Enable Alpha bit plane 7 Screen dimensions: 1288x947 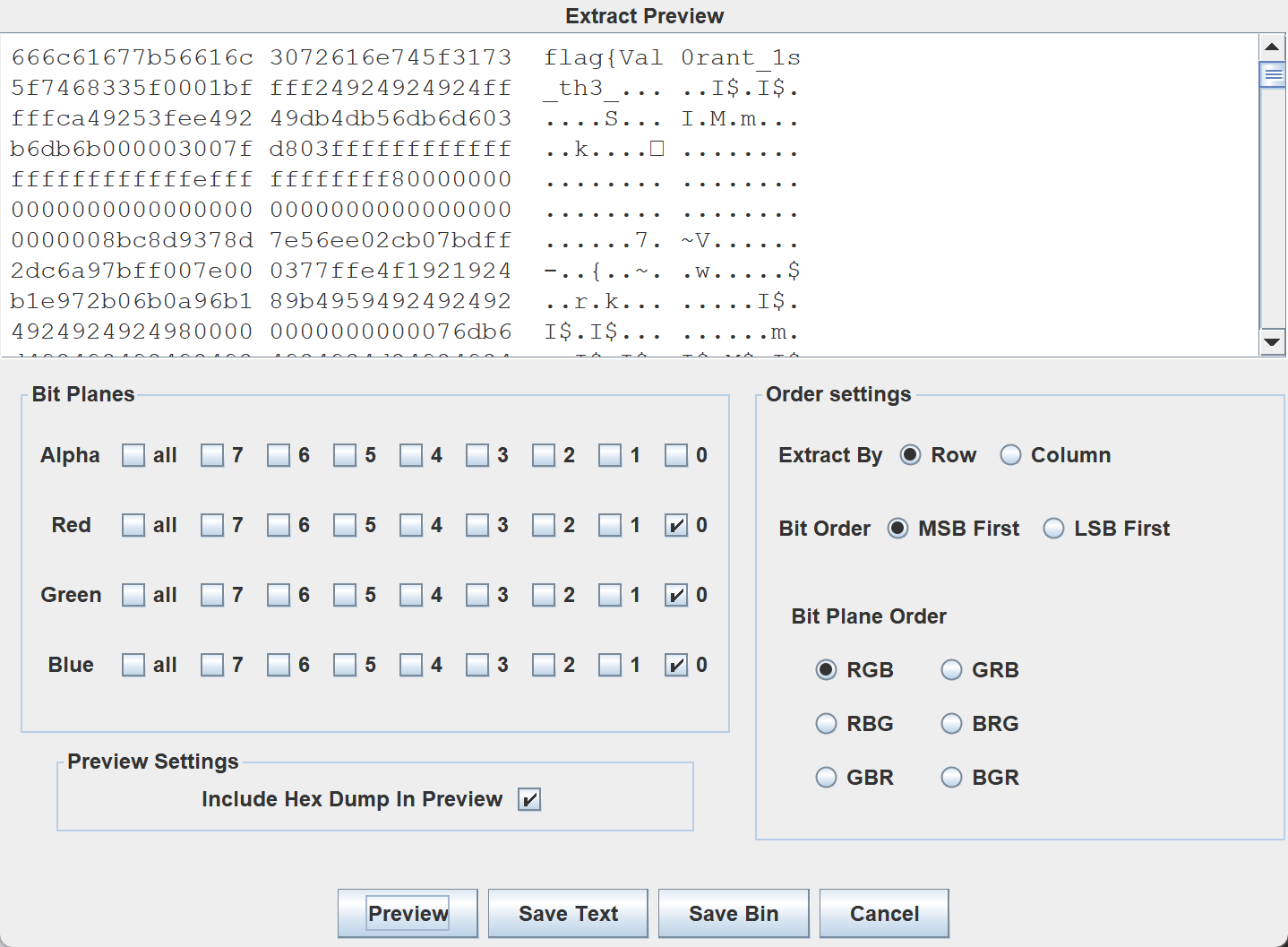(x=212, y=455)
